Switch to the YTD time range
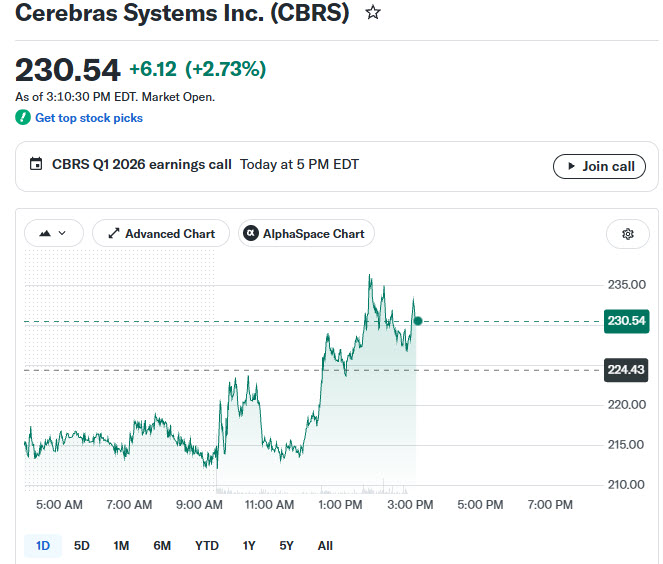The image size is (663, 564). click(x=207, y=546)
